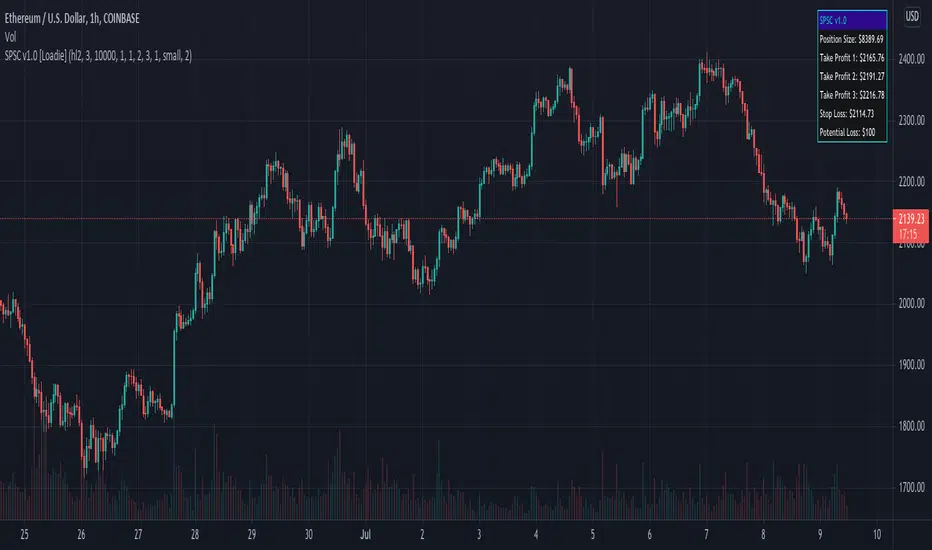Click the 1700.00 price axis label
The image size is (932, 550).
(911, 489)
